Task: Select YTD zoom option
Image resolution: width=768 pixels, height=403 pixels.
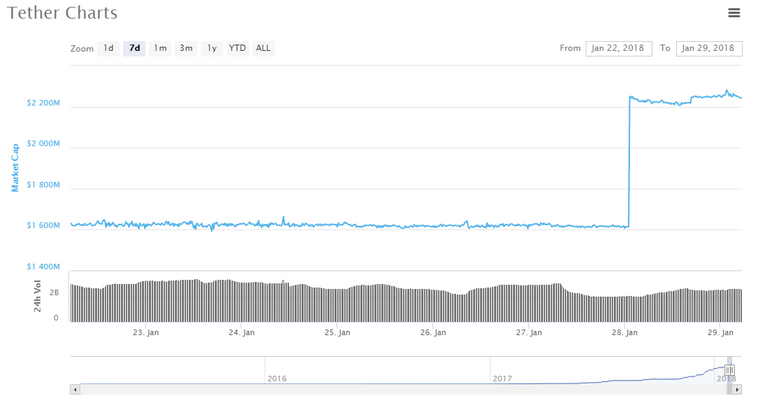Action: pyautogui.click(x=238, y=48)
